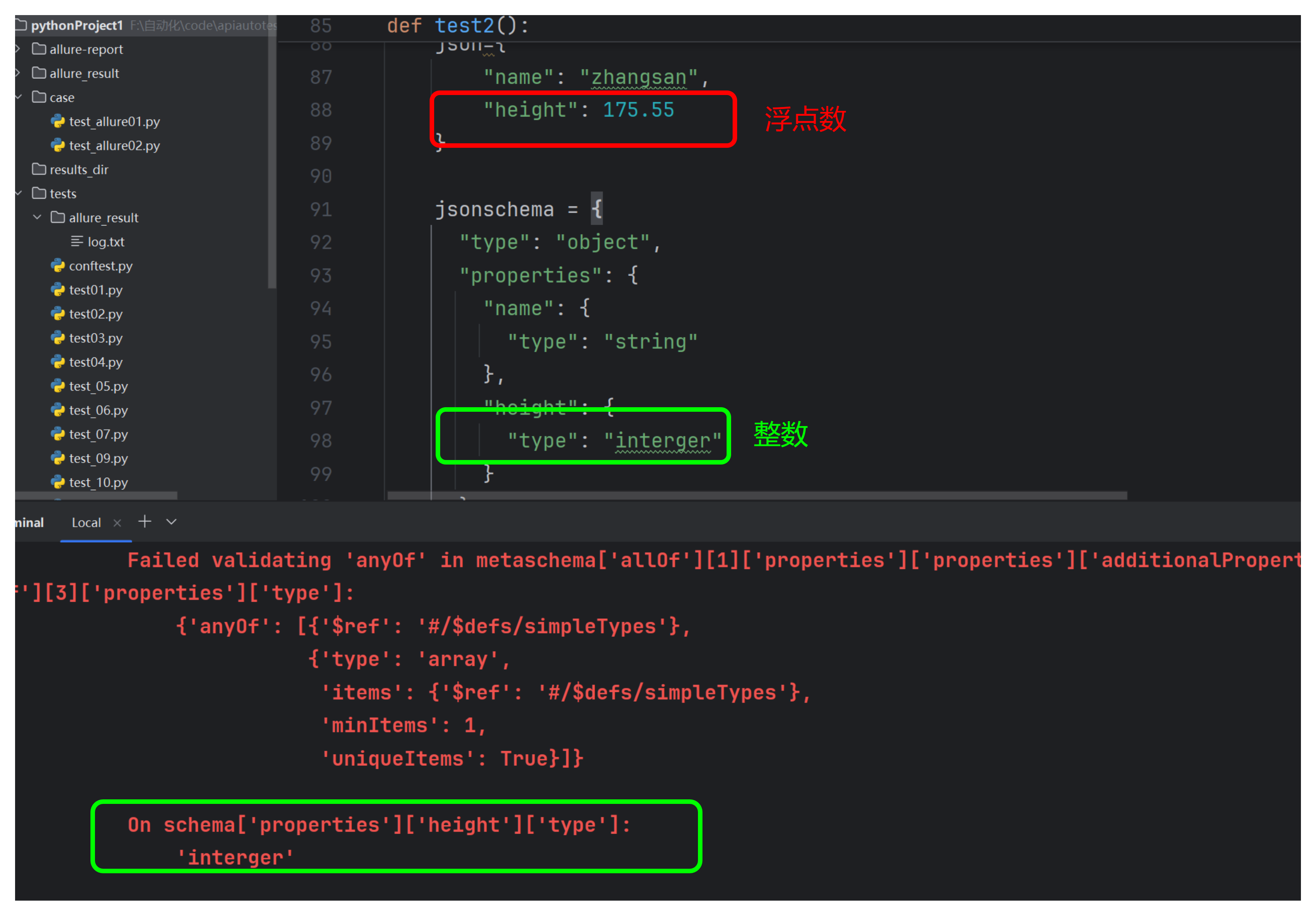Click the editor horizontal scrollbar
Viewport: 1316px width, 917px height.
coord(757,495)
